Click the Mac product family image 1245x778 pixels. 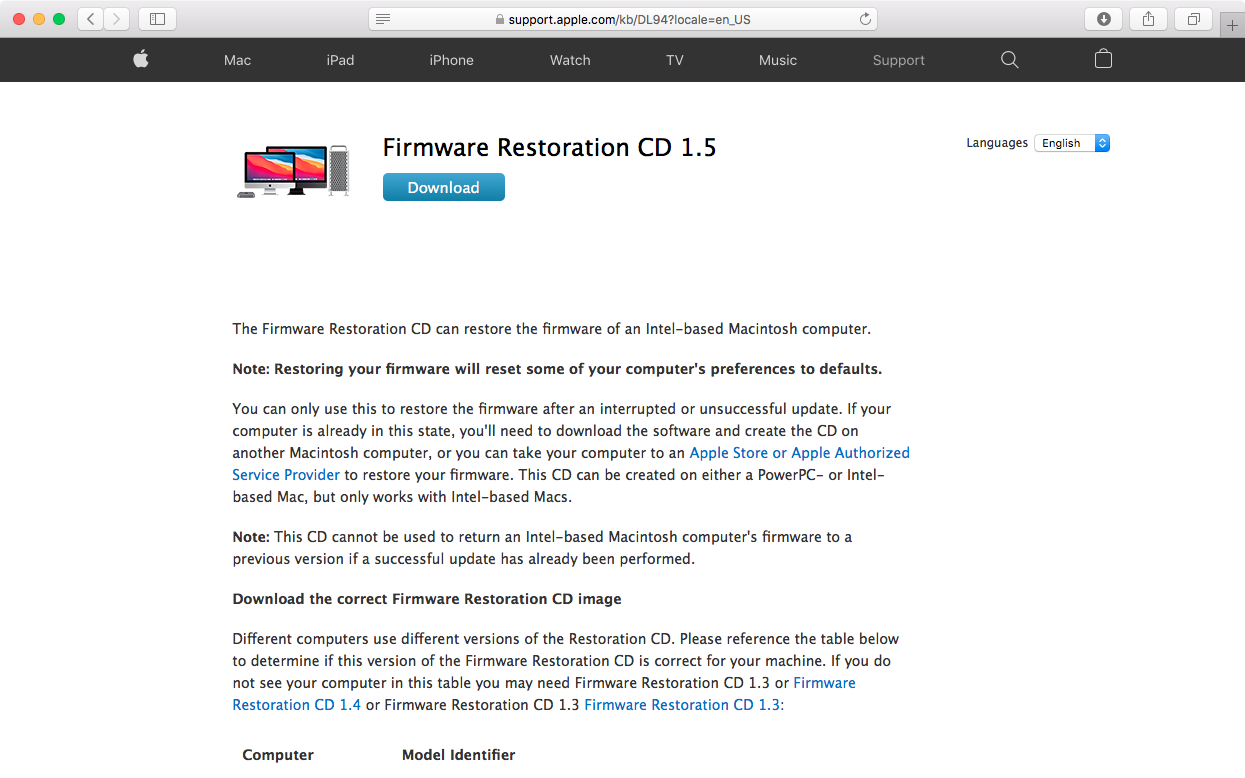(294, 171)
